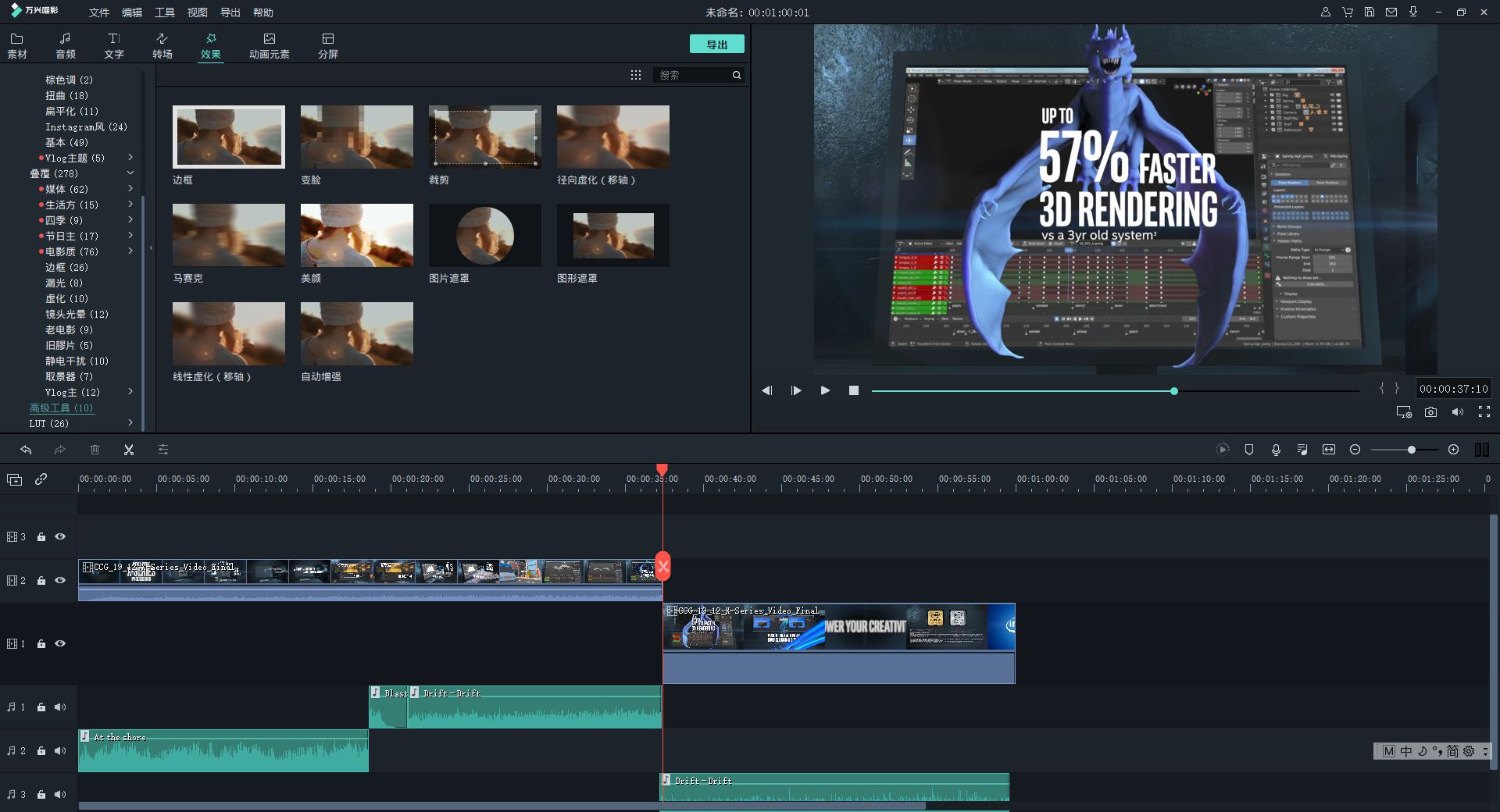Collapse the 叠覆 (278) category
Image resolution: width=1500 pixels, height=812 pixels.
pyautogui.click(x=130, y=173)
